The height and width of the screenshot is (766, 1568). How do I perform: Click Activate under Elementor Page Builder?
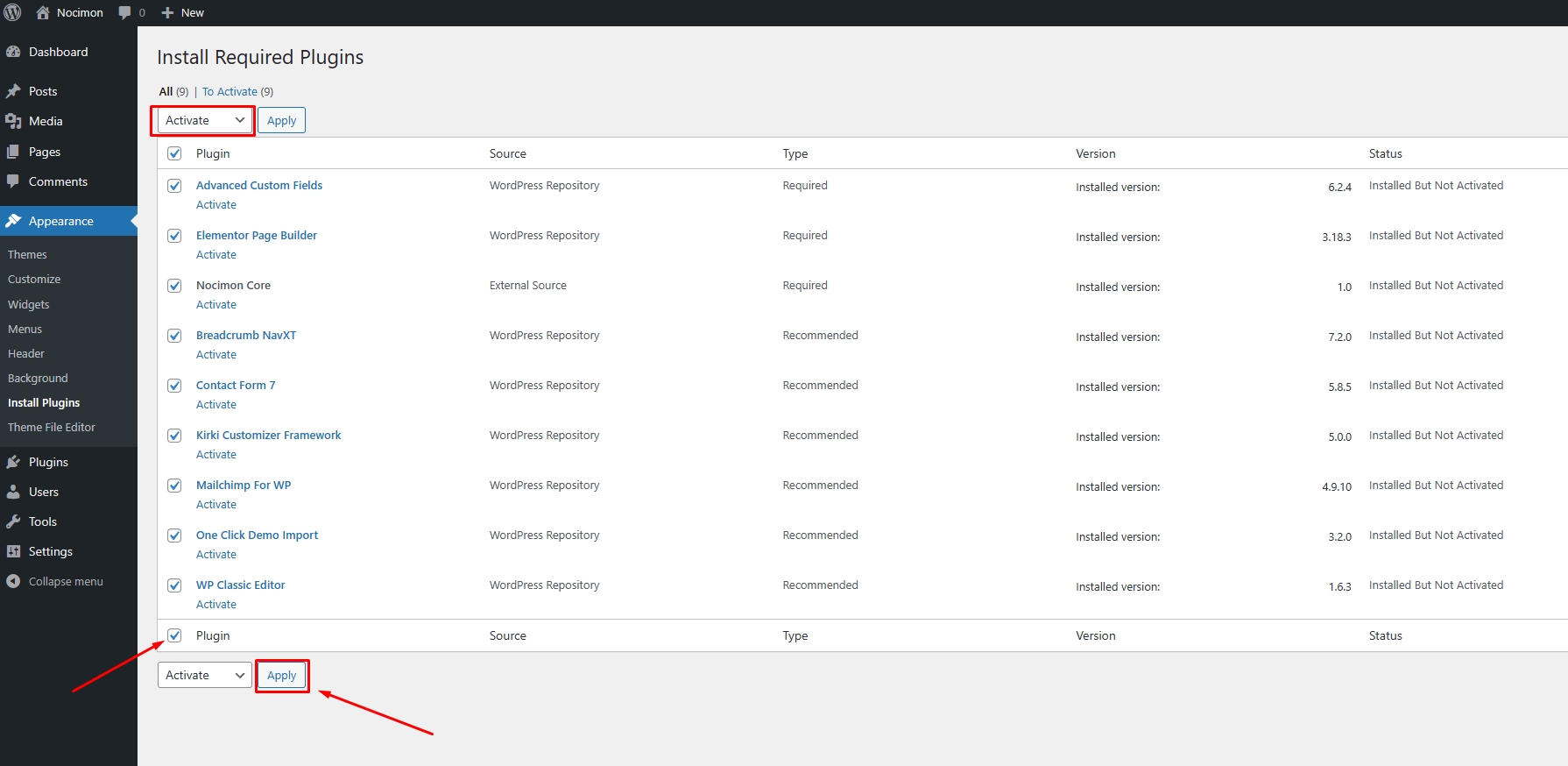[216, 254]
